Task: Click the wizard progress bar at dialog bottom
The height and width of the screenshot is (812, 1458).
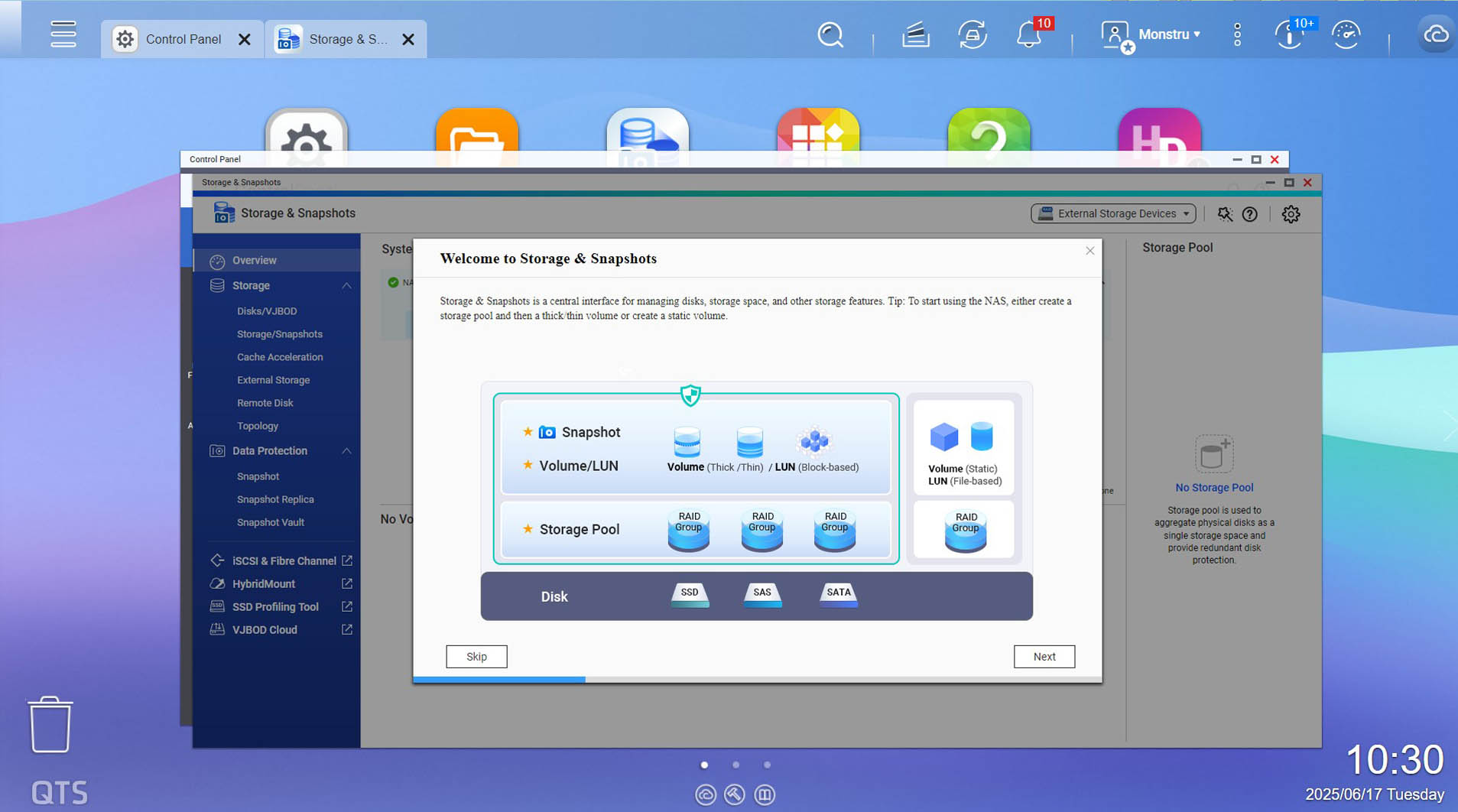Action: point(758,680)
